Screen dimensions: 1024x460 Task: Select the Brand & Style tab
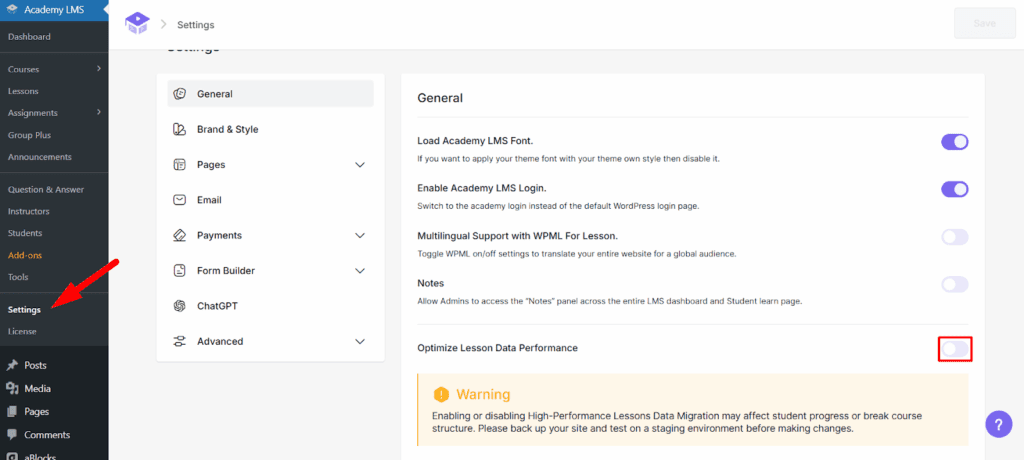[271, 129]
